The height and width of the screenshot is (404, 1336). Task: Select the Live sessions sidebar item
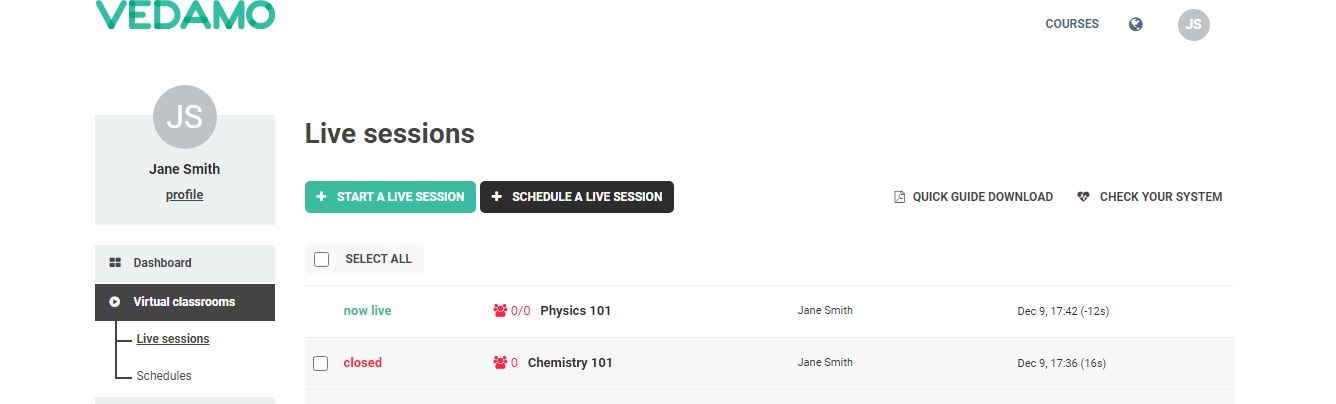pyautogui.click(x=173, y=339)
